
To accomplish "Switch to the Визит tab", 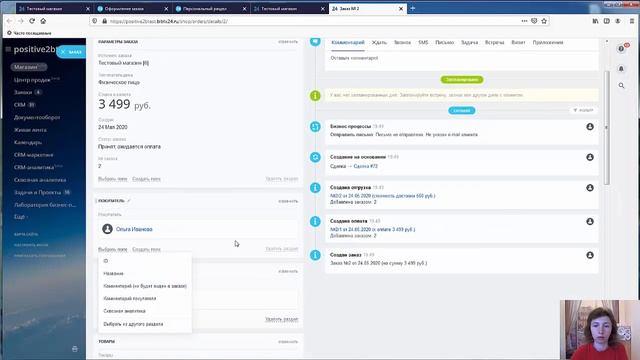I will 518,42.
